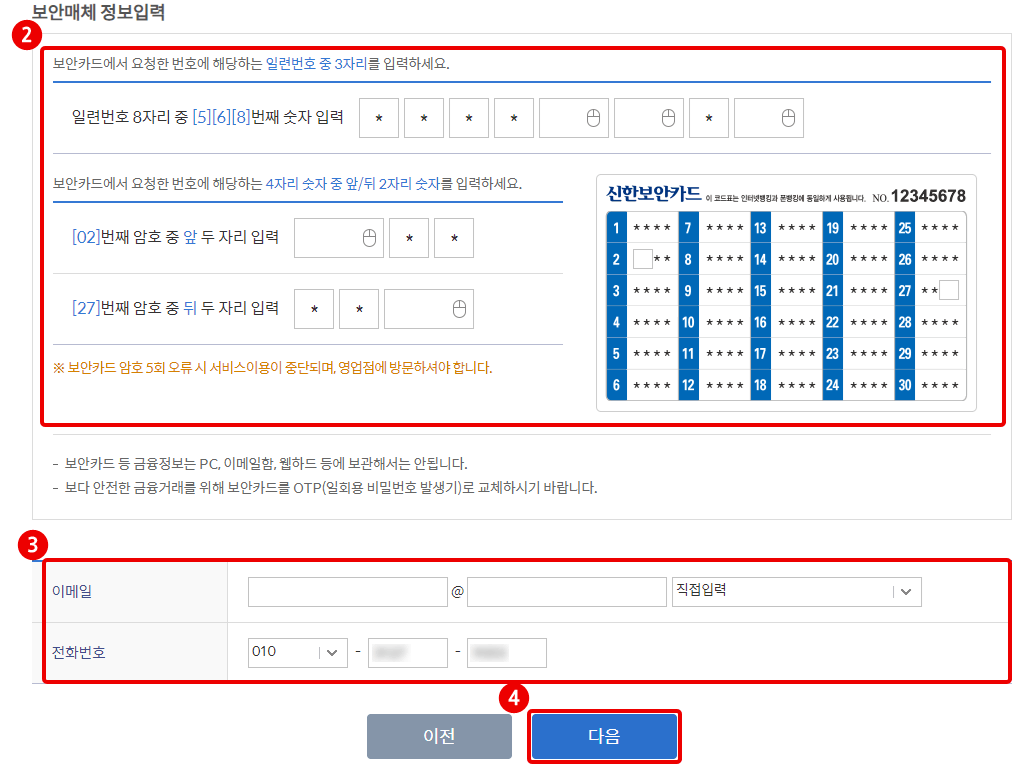Image resolution: width=1036 pixels, height=768 pixels.
Task: Click the middle phone number field
Action: tap(408, 652)
